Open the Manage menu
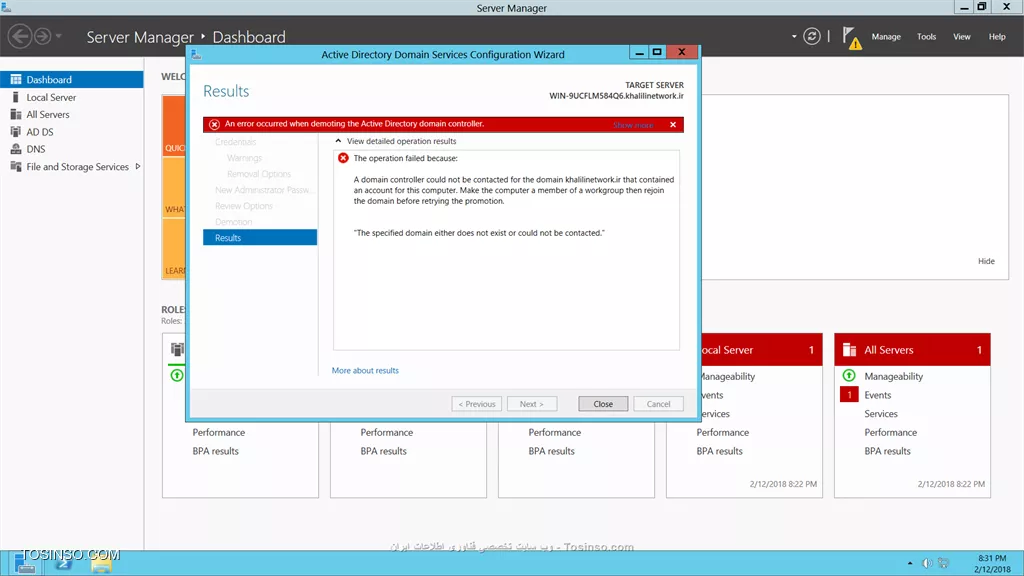The image size is (1024, 576). [886, 37]
